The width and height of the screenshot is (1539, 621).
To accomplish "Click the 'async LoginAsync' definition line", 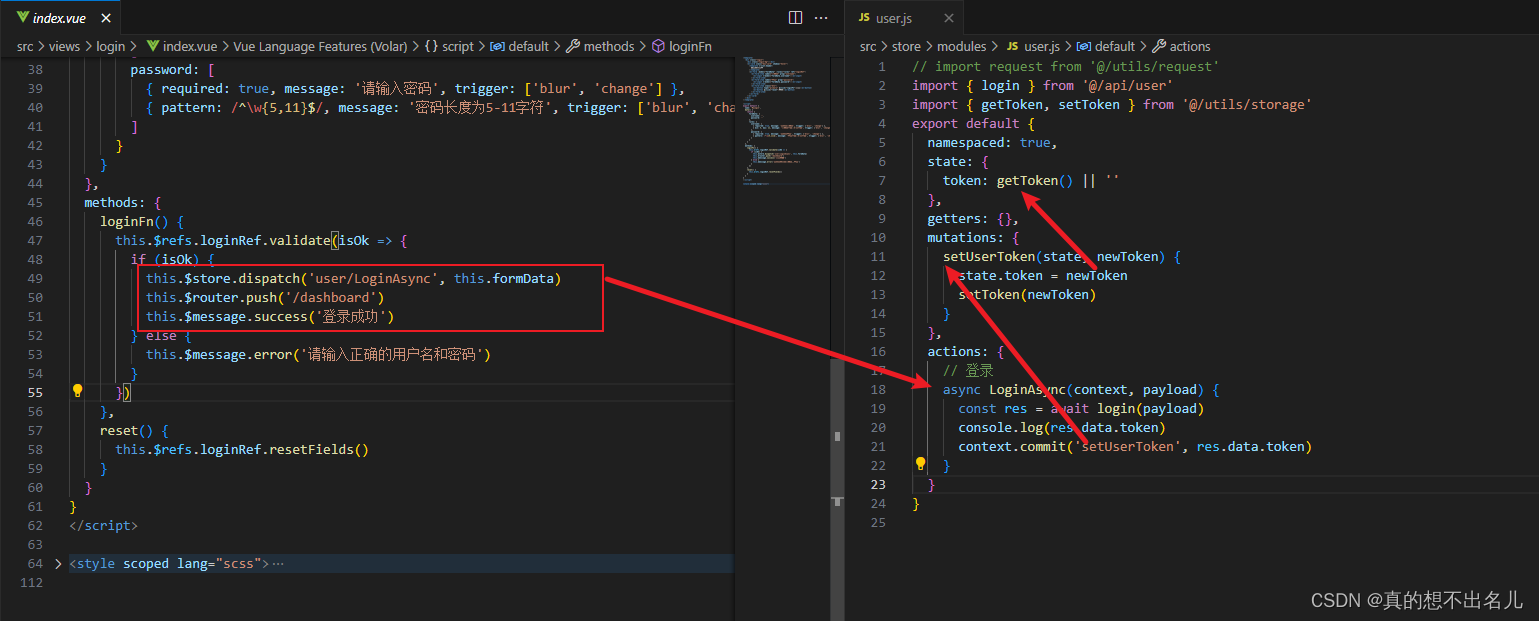I will click(x=1081, y=389).
